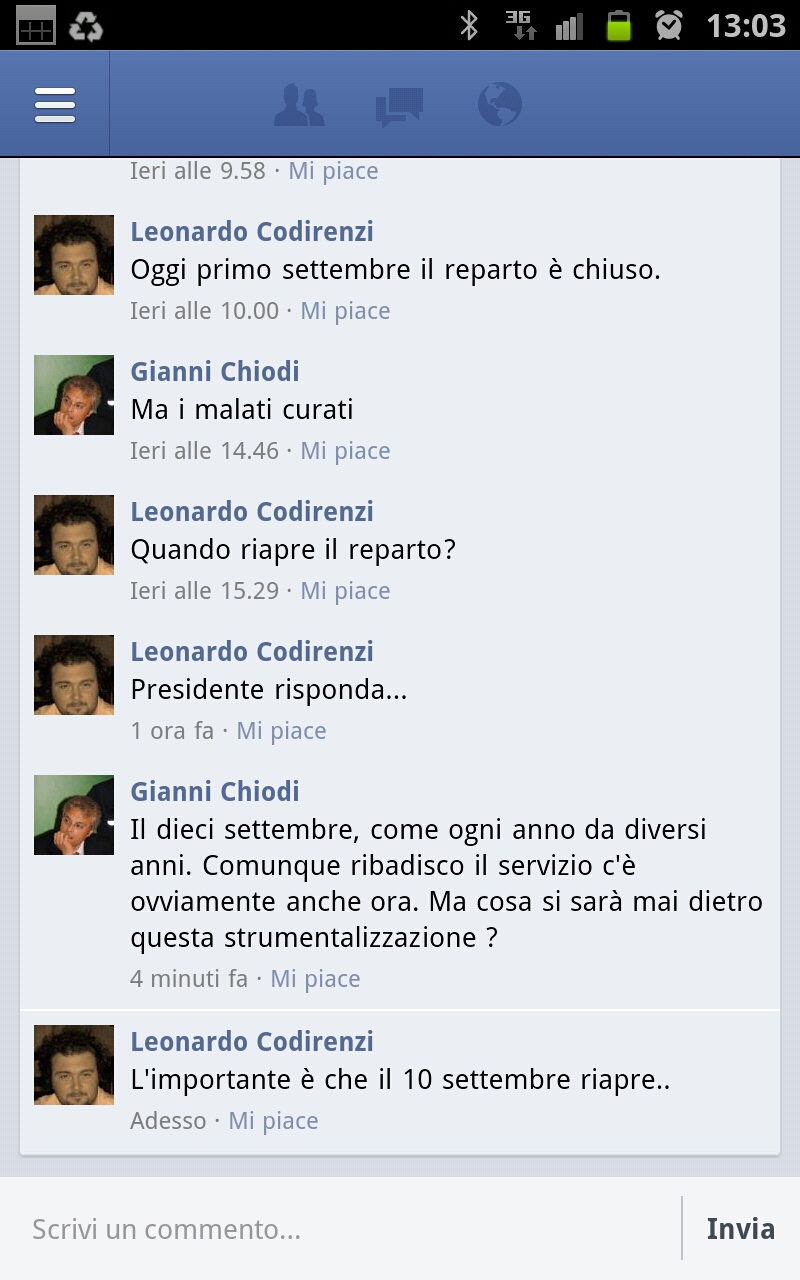This screenshot has width=800, height=1280.
Task: Like the "Presidente risponda..." comment
Action: [281, 731]
